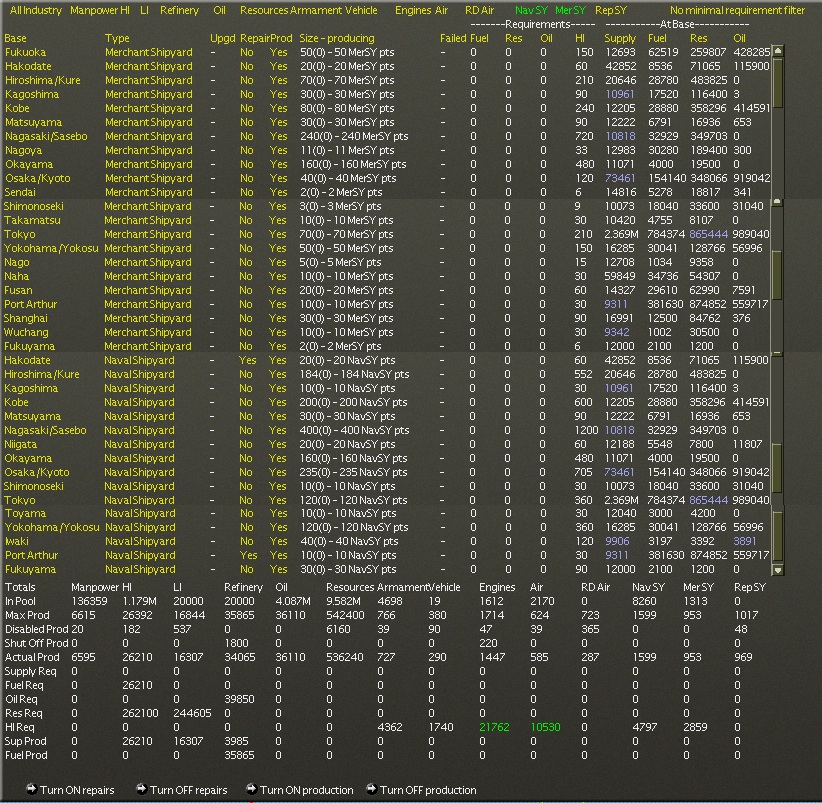
Task: Toggle Repair Yes for Hakodate Naval Shipyard
Action: click(x=247, y=361)
